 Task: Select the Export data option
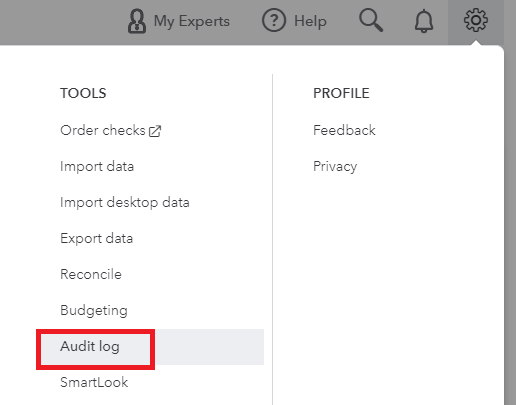(x=97, y=238)
